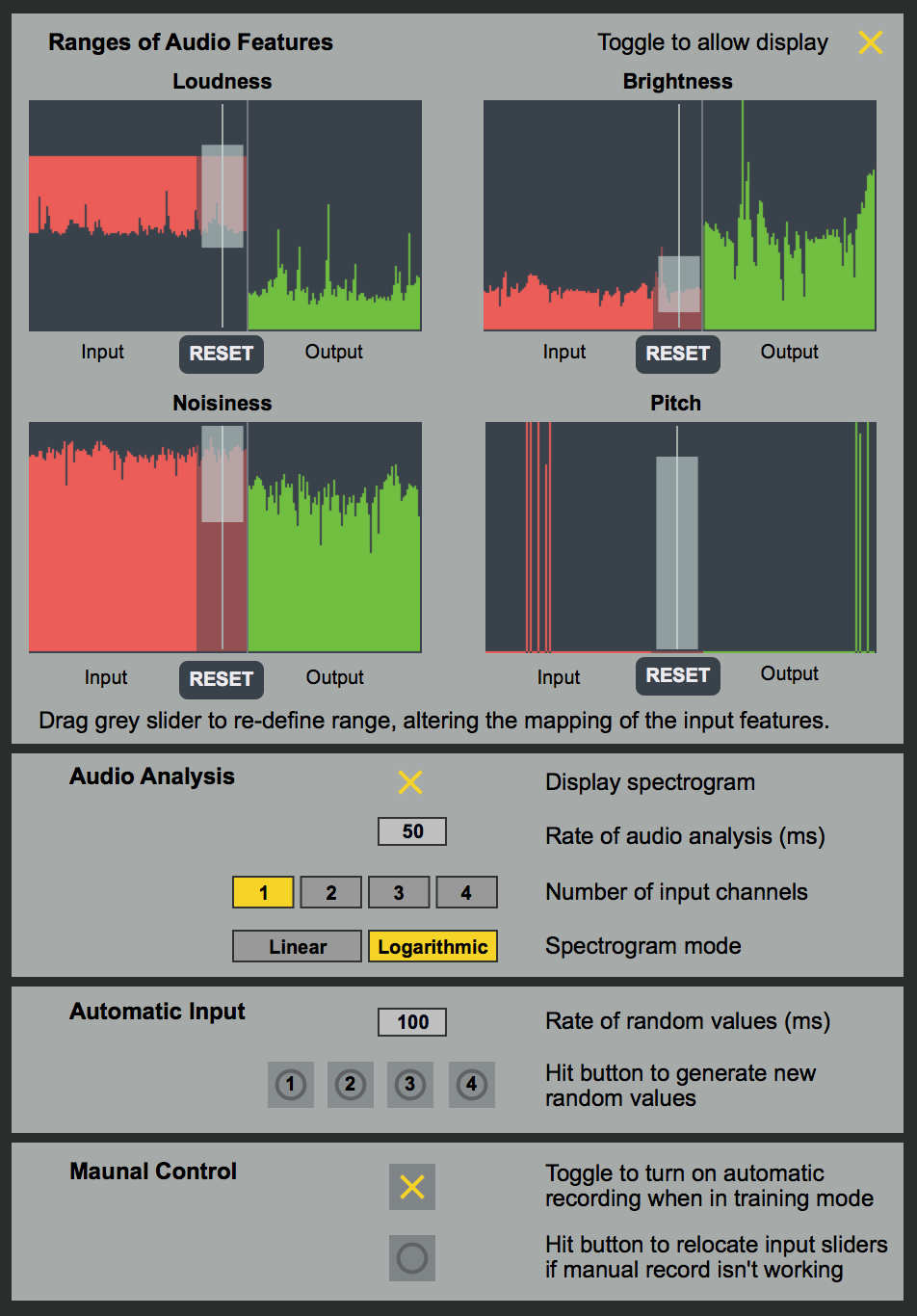
Task: Select 1 input channel
Action: 263,892
